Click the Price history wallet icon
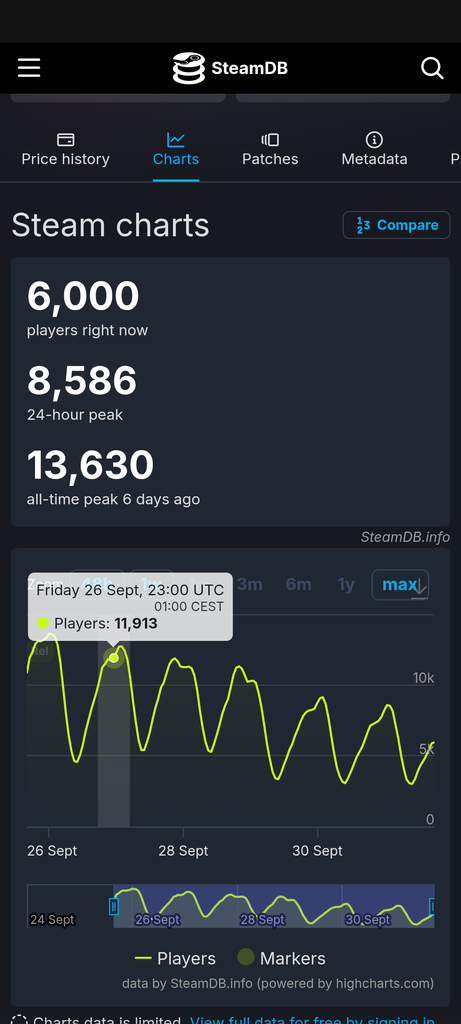Viewport: 461px width, 1024px height. pos(65,140)
